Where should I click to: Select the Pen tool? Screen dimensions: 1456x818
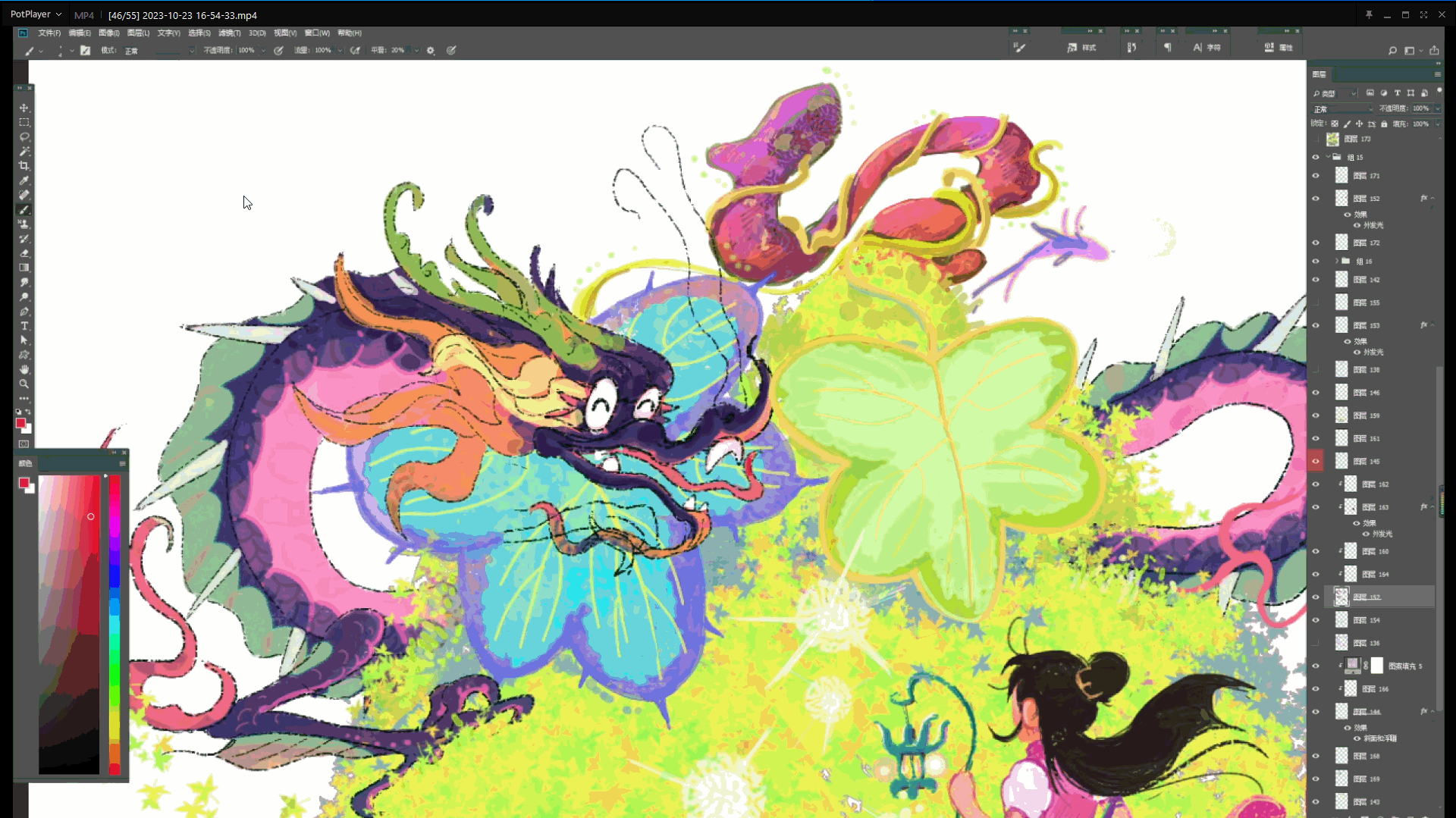tap(24, 312)
